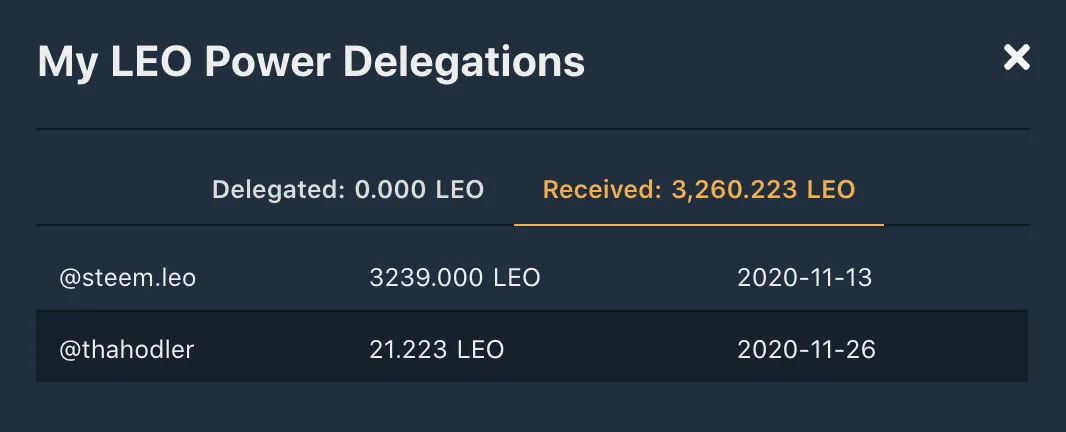Screen dimensions: 1066x432
Task: Click the word LEO in the heading
Action: 150,61
